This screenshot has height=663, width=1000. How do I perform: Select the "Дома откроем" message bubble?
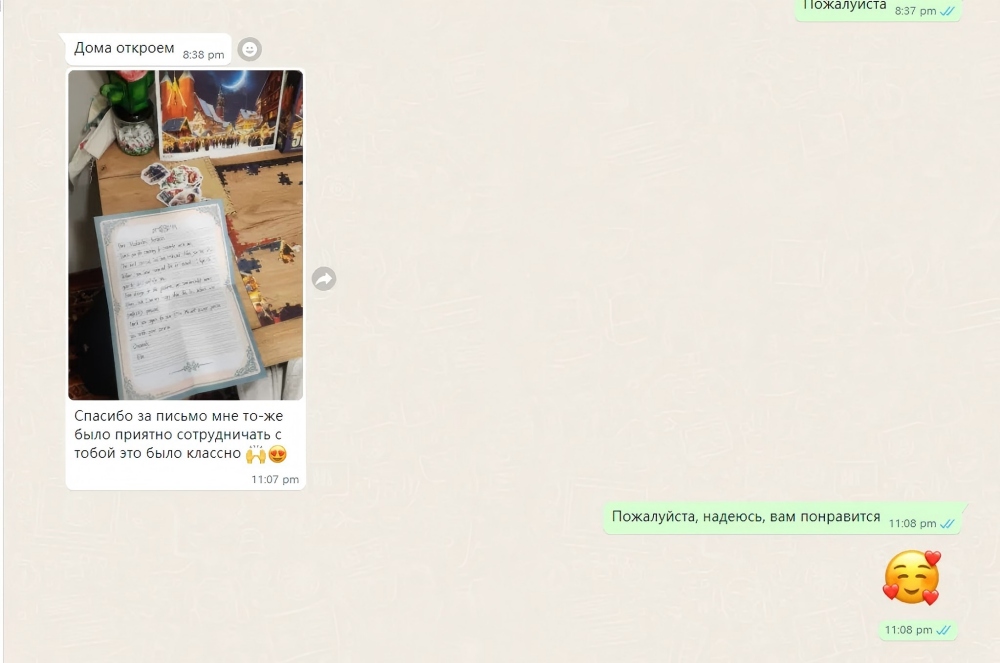pyautogui.click(x=124, y=48)
